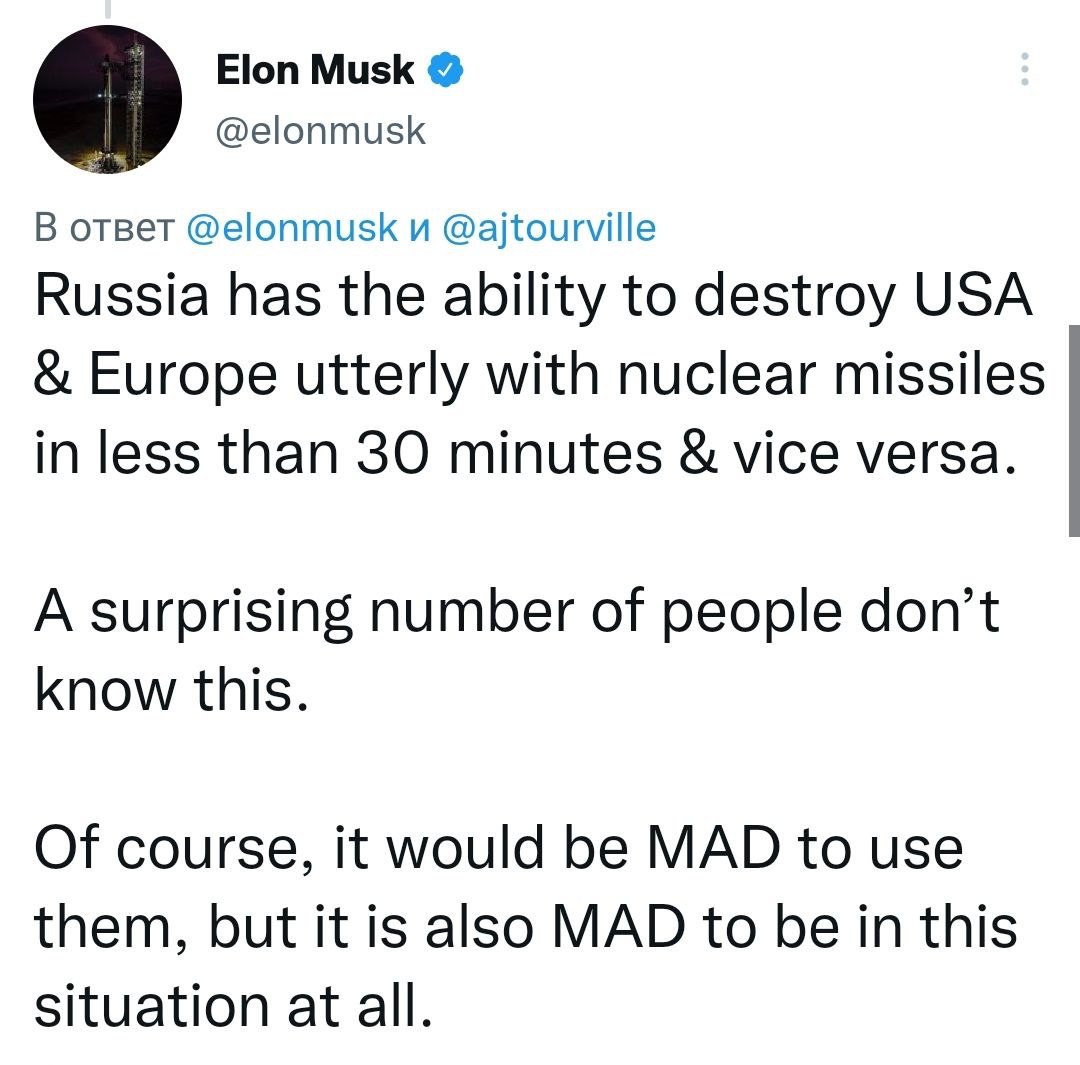Open the "Elon Musk" display name
The image size is (1080, 1065).
click(315, 70)
